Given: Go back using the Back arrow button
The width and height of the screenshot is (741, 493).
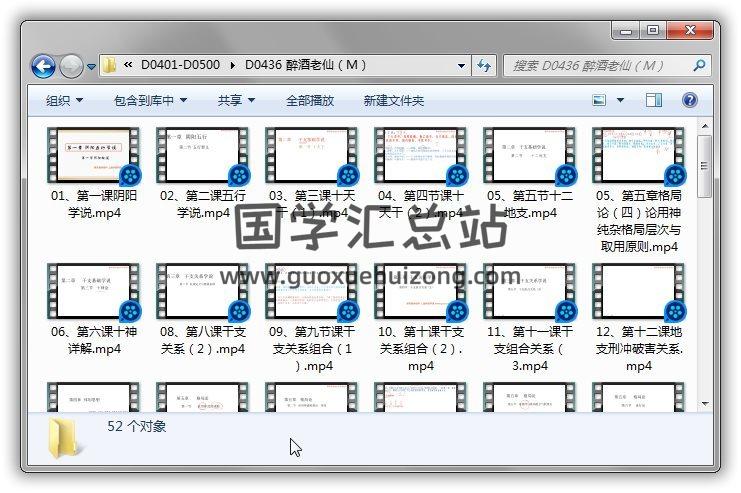Looking at the screenshot, I should click(43, 66).
